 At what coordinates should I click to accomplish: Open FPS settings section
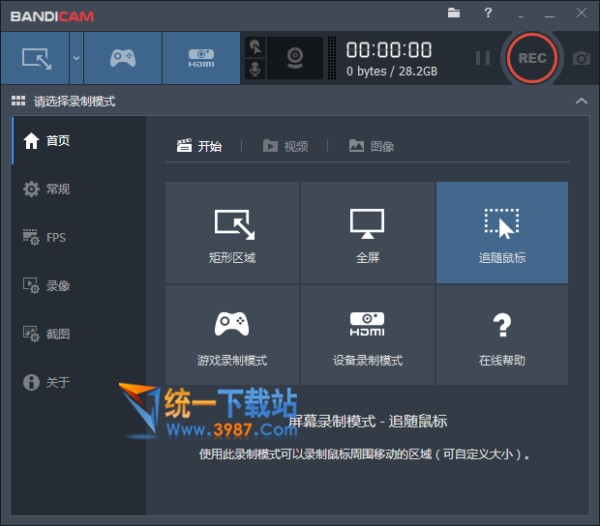(x=78, y=238)
